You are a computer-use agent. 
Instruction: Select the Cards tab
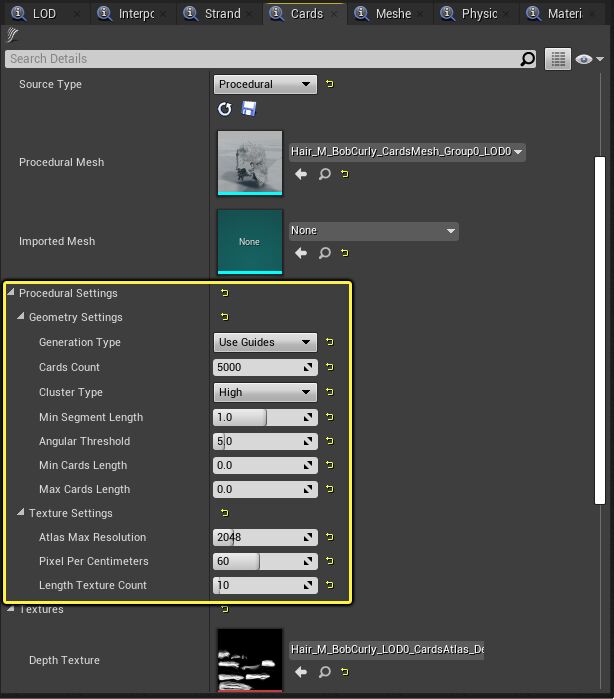click(x=304, y=14)
